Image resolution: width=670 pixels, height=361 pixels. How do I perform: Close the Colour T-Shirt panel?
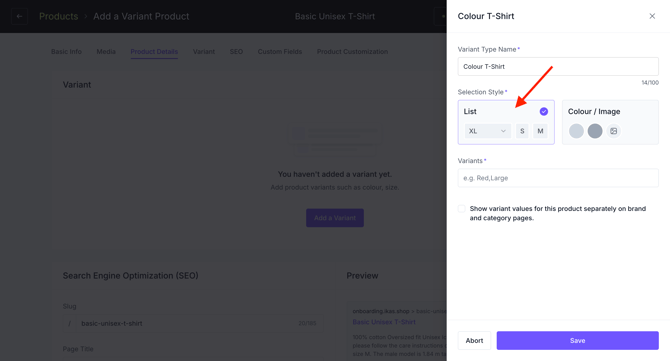[652, 16]
